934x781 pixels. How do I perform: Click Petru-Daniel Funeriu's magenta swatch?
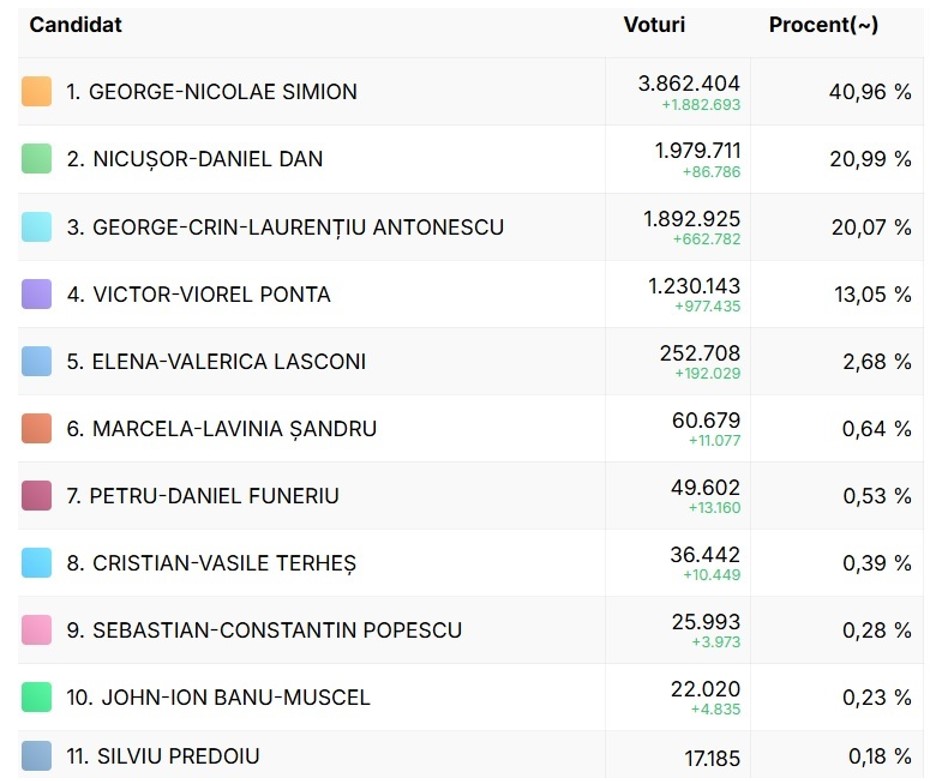[37, 496]
